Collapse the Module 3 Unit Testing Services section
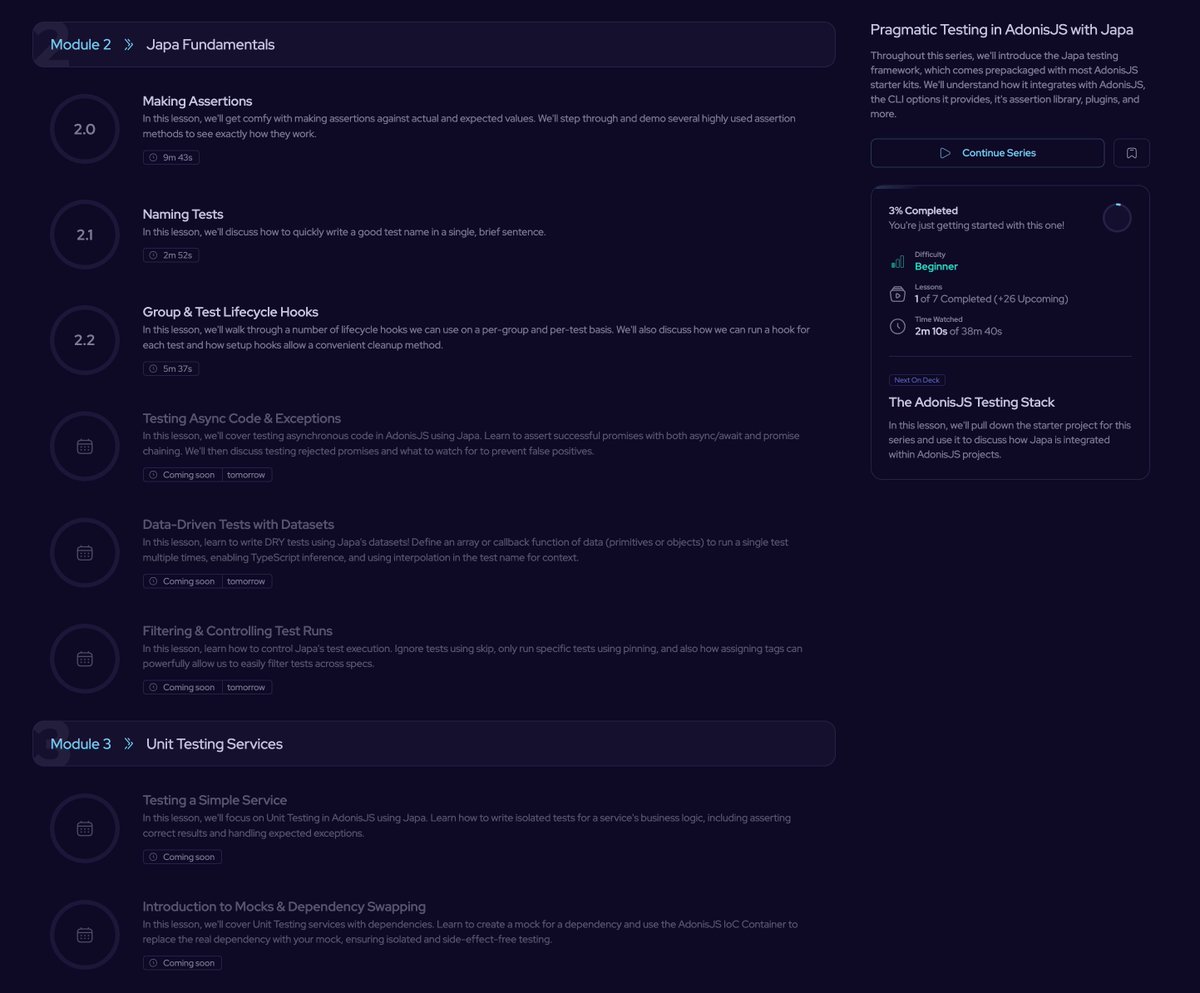This screenshot has width=1200, height=993. [434, 744]
